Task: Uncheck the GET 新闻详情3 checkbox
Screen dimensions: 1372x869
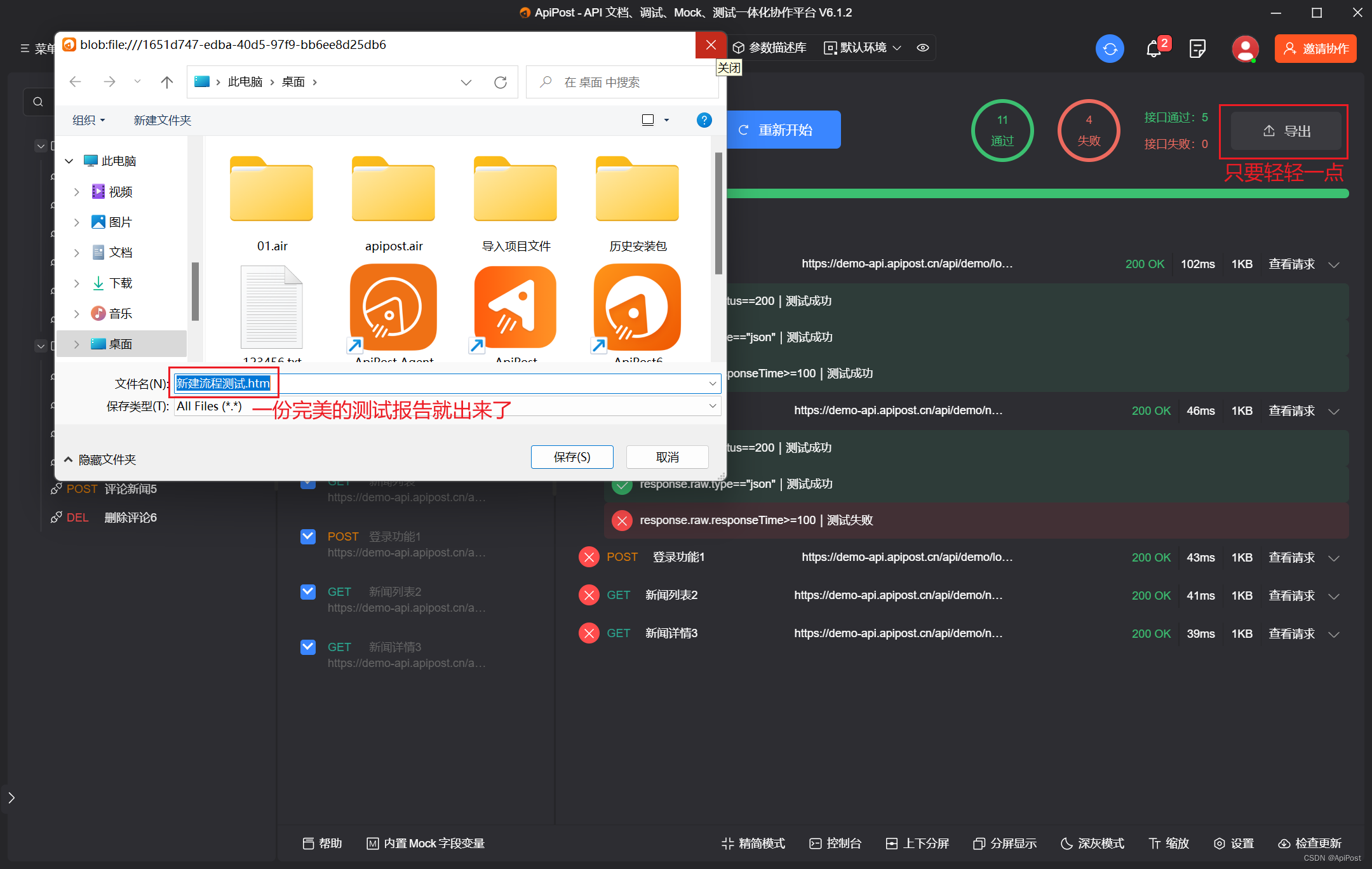Action: (308, 647)
